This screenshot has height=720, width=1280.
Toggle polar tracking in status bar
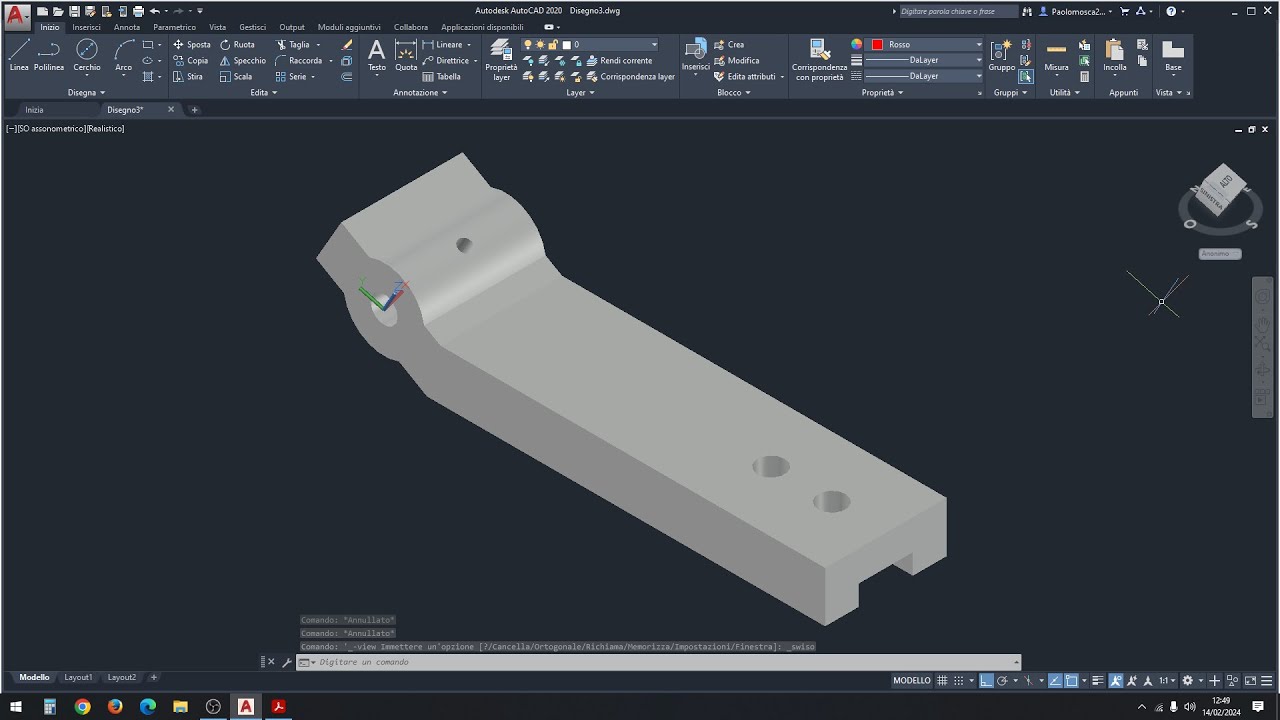1002,680
